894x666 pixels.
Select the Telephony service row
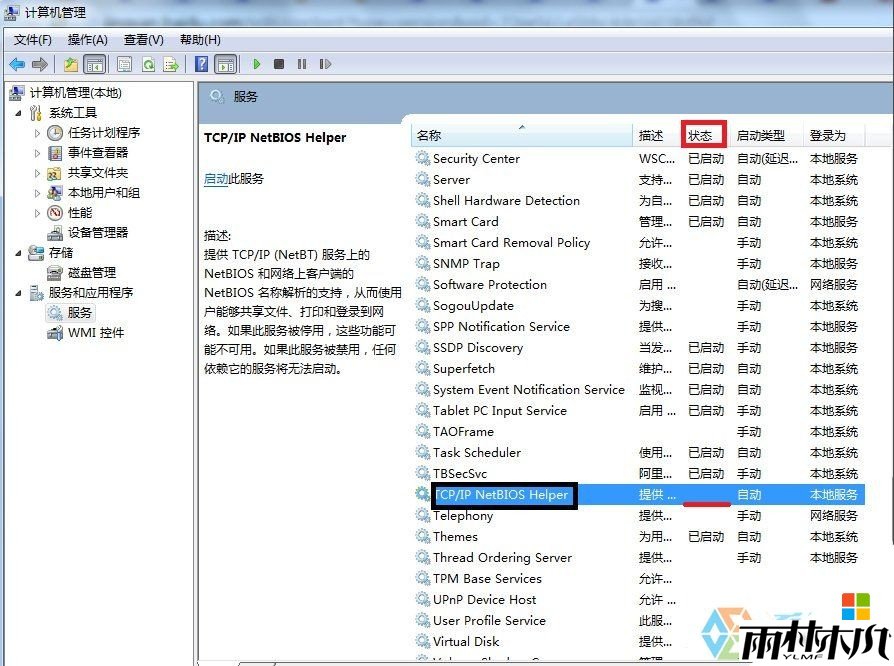[462, 516]
